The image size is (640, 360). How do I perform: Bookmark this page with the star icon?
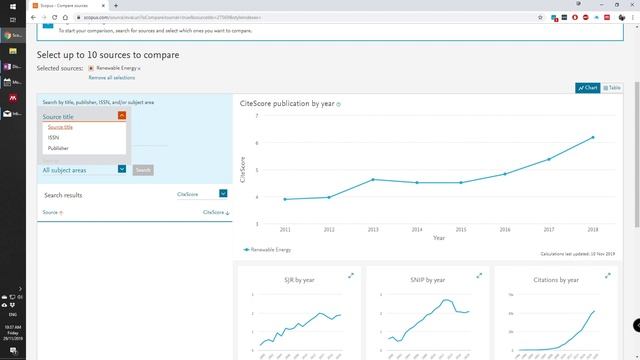(x=540, y=18)
